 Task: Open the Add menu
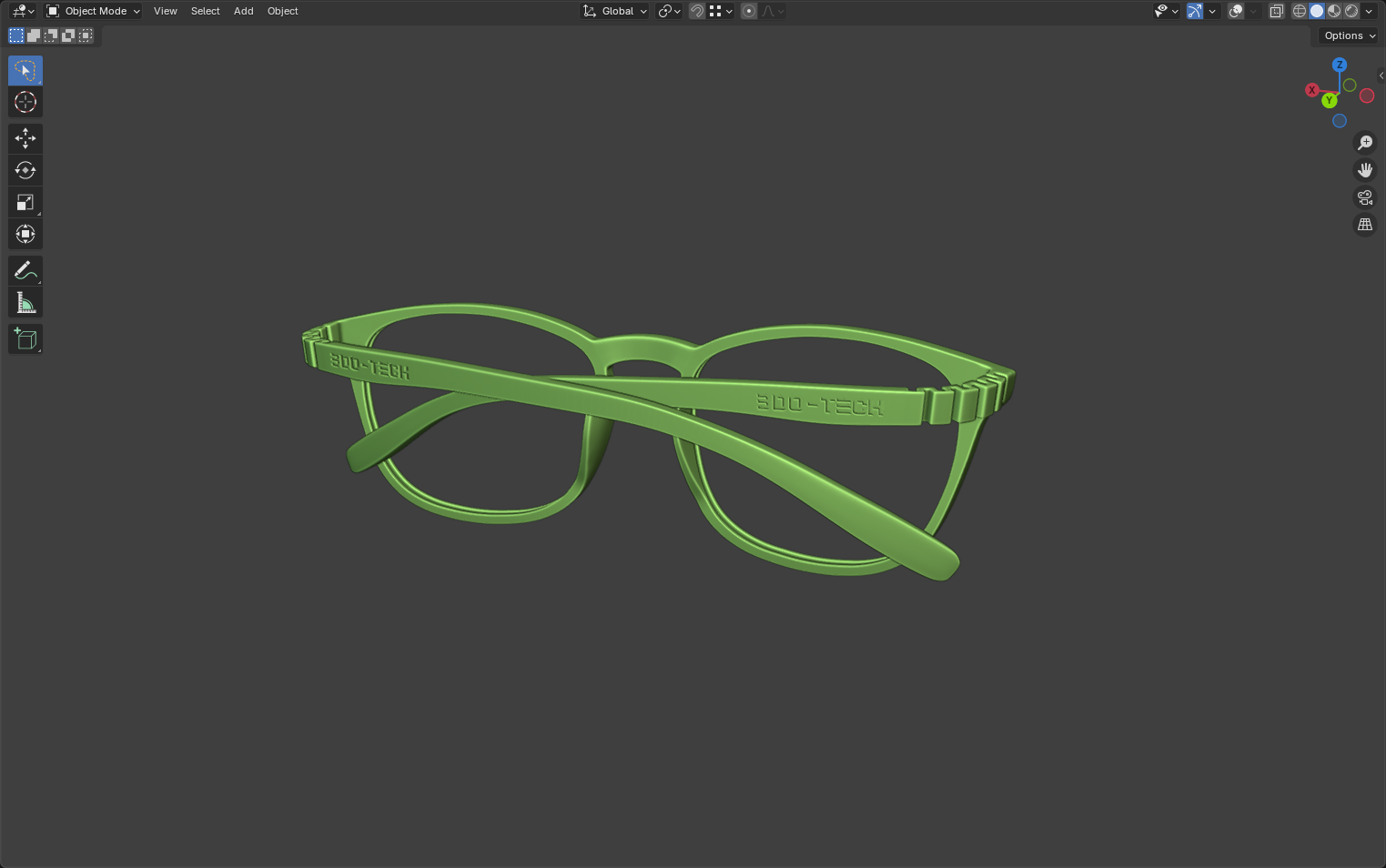(243, 11)
